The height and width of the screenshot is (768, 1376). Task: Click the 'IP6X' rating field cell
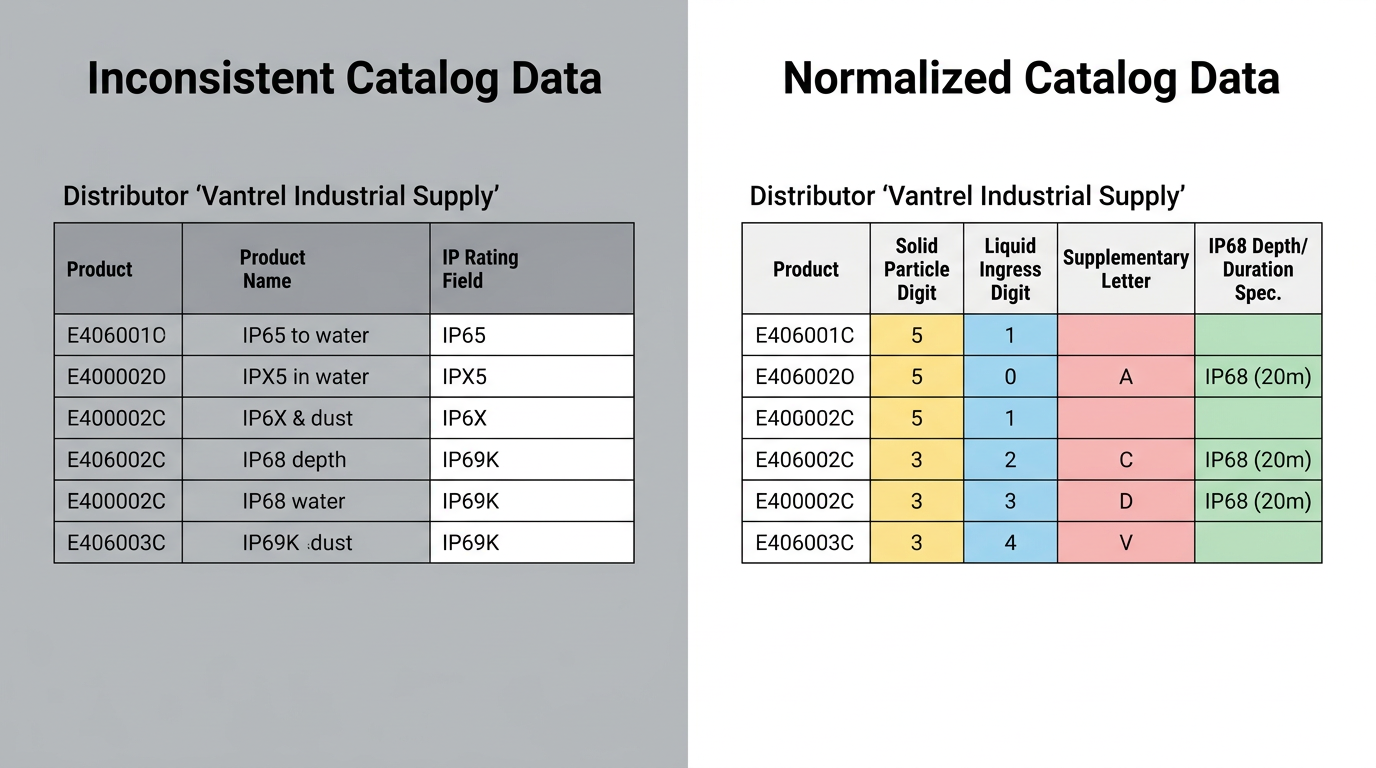(x=465, y=418)
